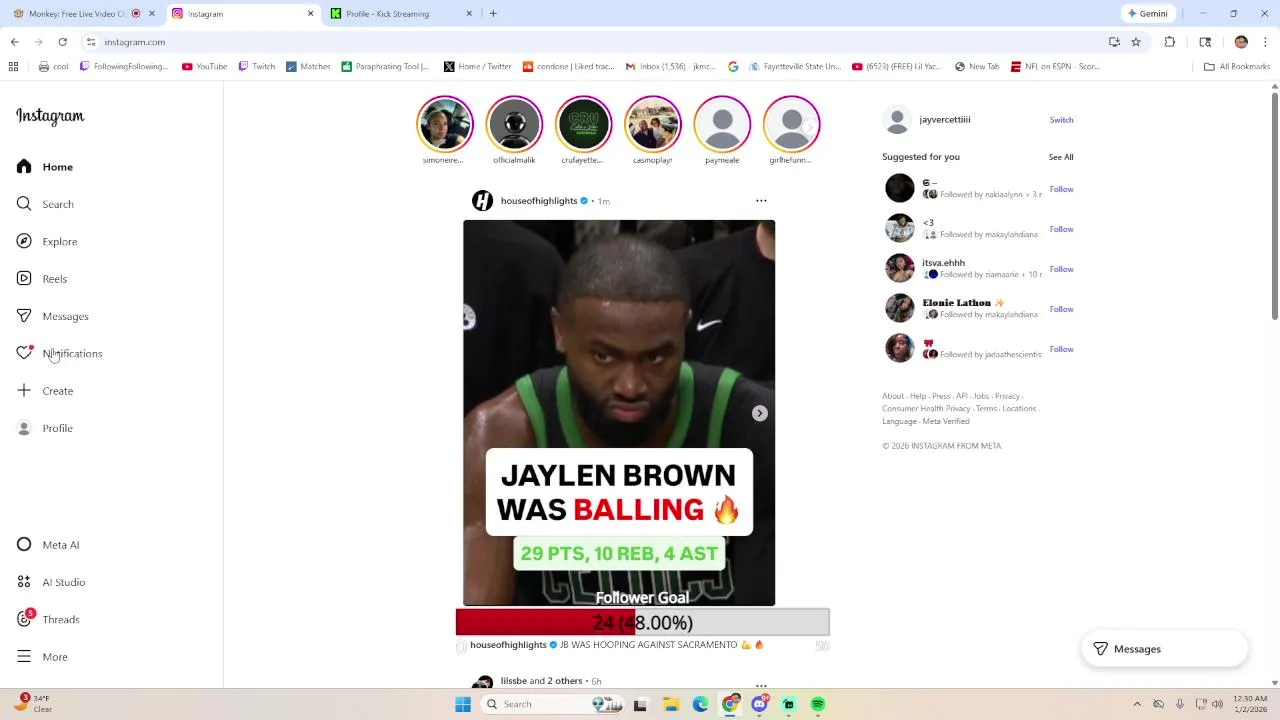
Task: Open Windows Start menu
Action: [x=463, y=704]
